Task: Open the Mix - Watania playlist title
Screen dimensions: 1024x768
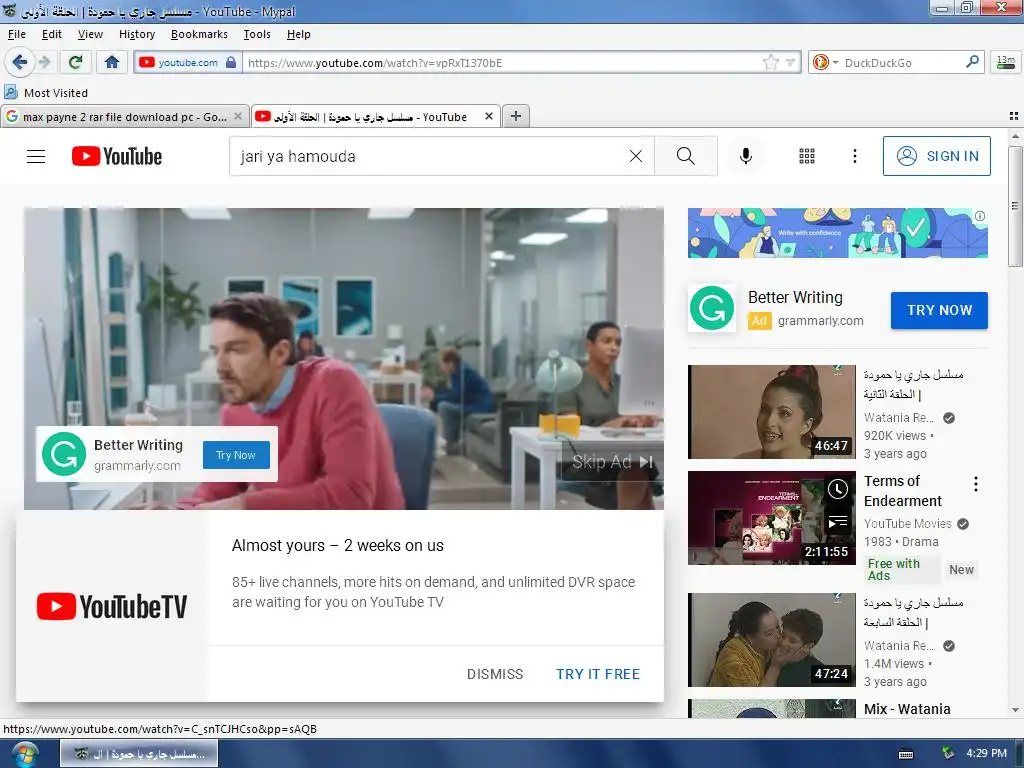Action: tap(907, 709)
